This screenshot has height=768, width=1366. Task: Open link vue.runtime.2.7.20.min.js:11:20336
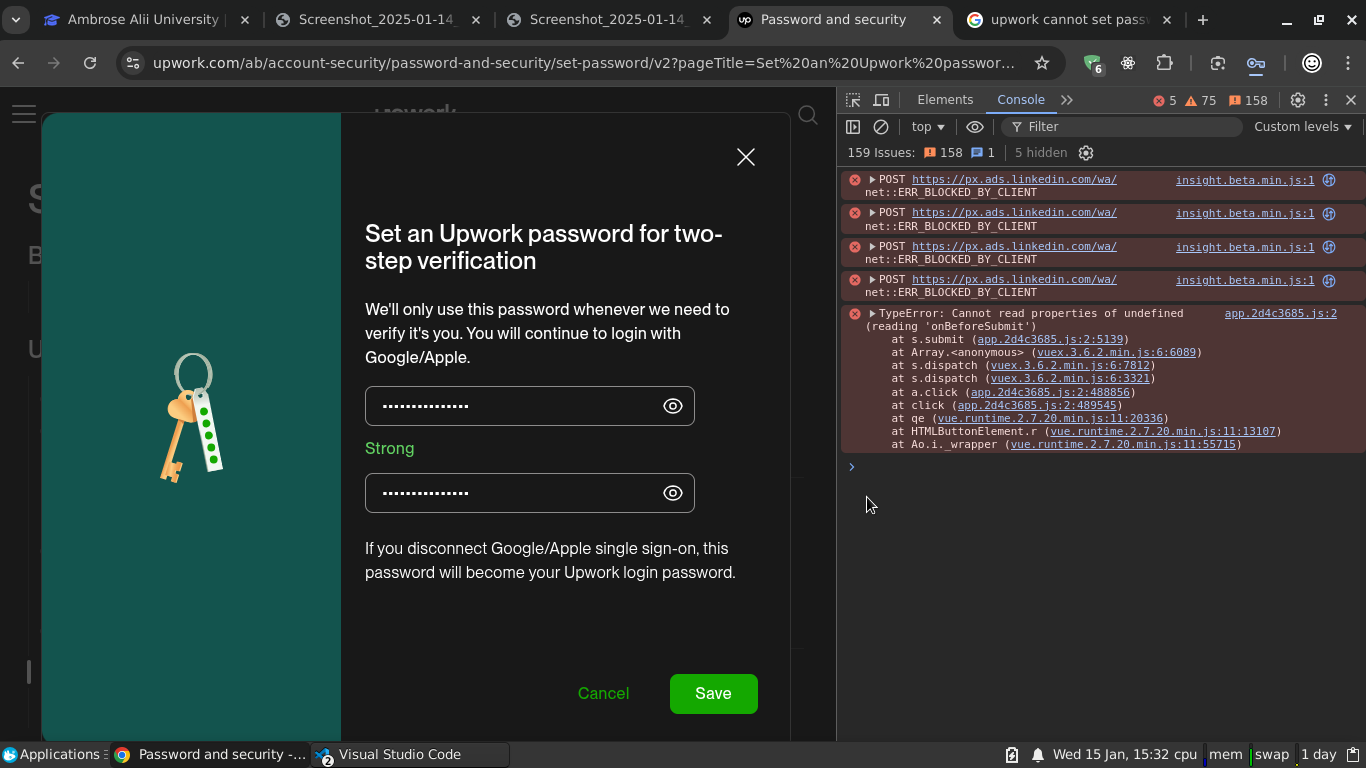pos(1050,418)
